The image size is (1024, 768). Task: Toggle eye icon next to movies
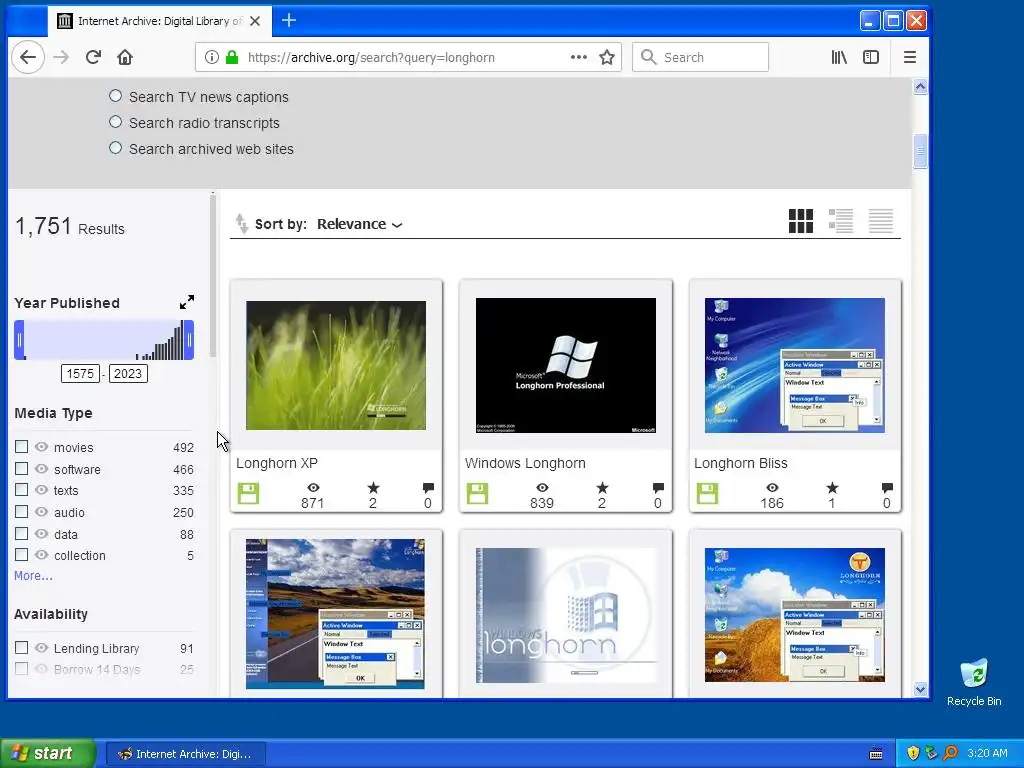[42, 447]
